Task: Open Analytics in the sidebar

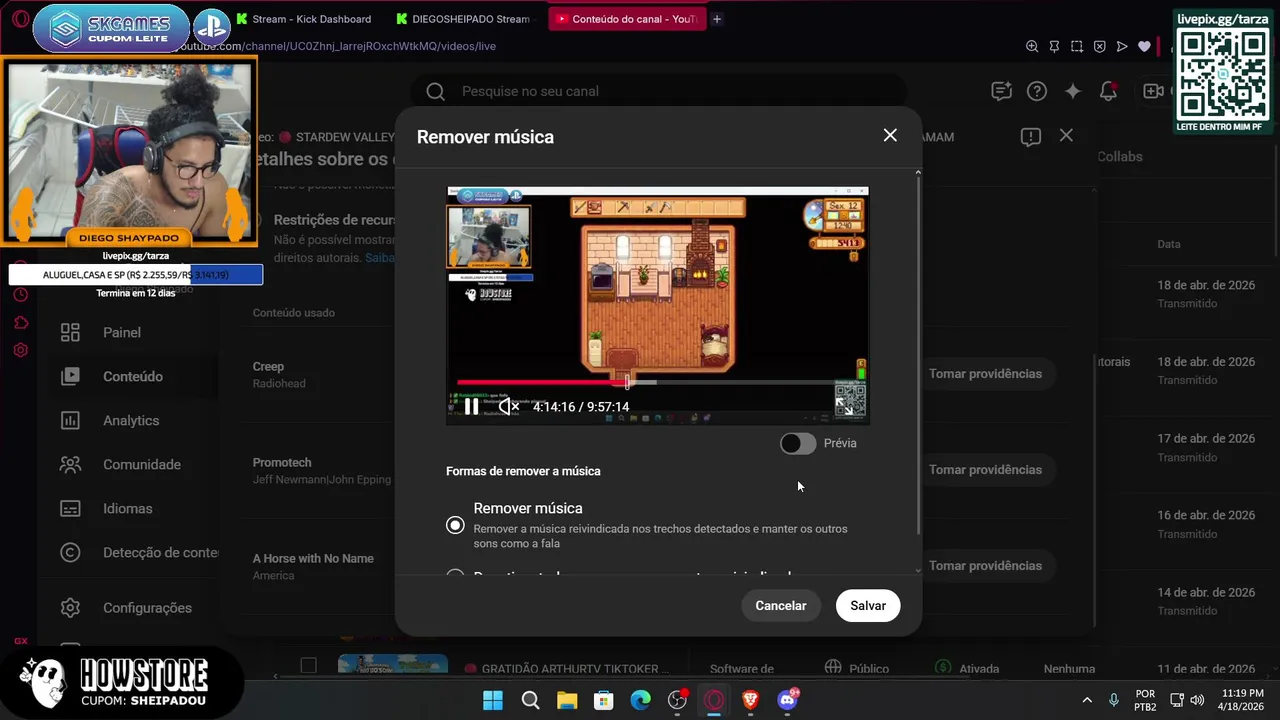Action: tap(131, 420)
